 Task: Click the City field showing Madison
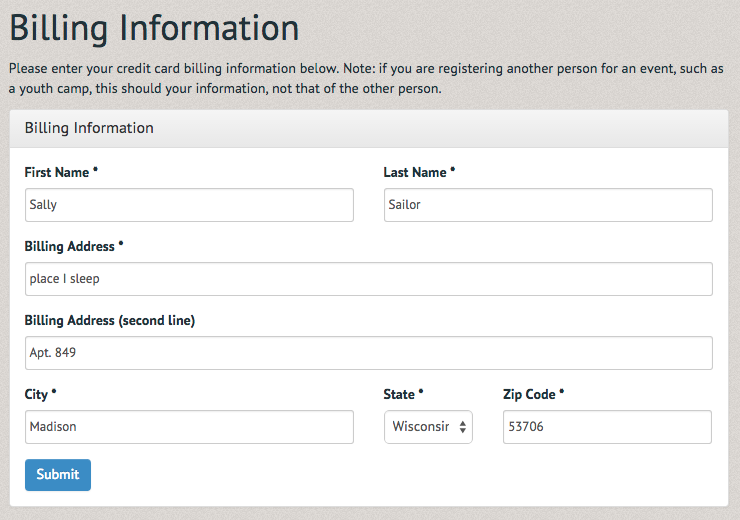point(189,427)
